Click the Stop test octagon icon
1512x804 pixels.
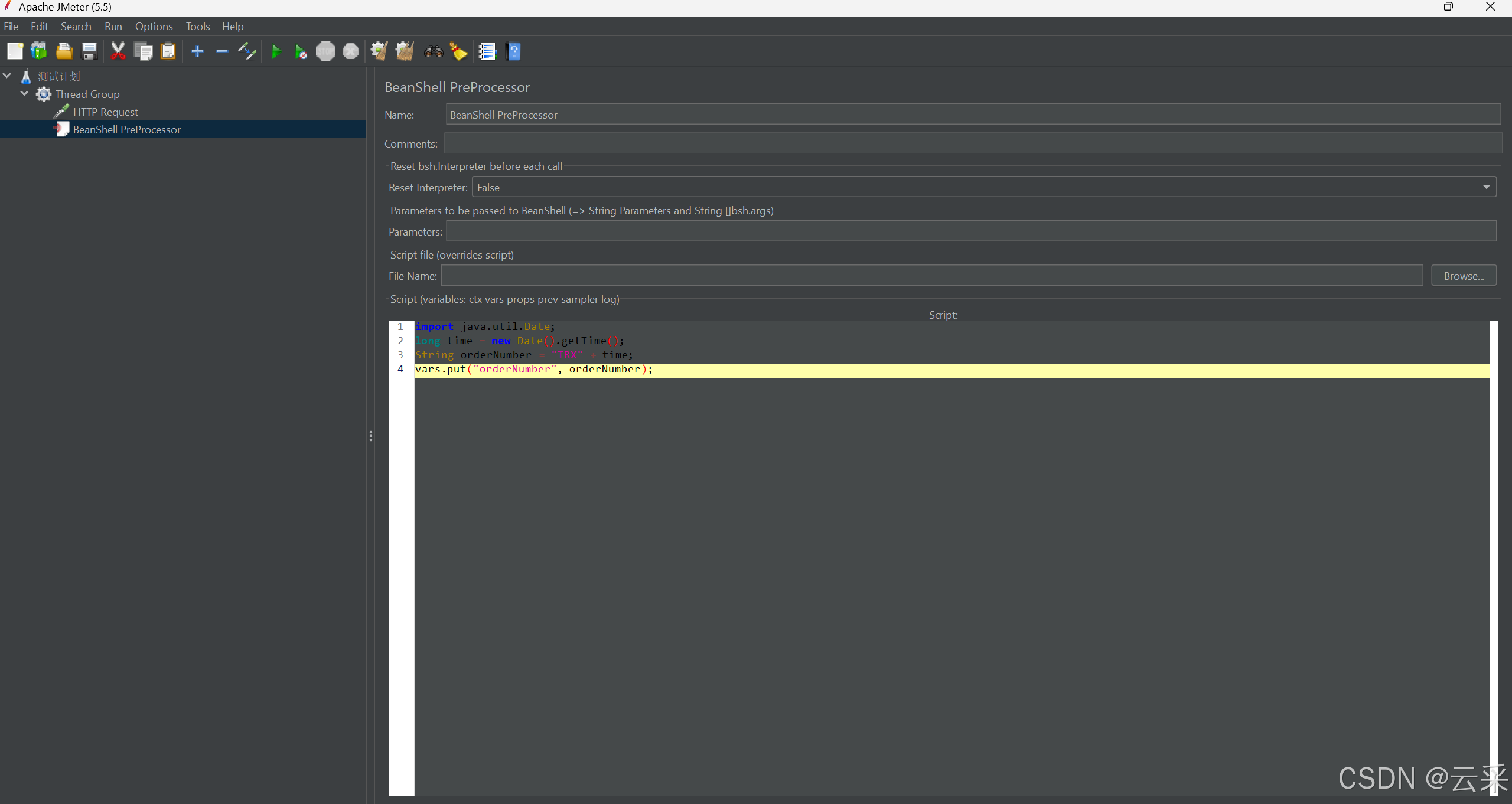pyautogui.click(x=325, y=51)
